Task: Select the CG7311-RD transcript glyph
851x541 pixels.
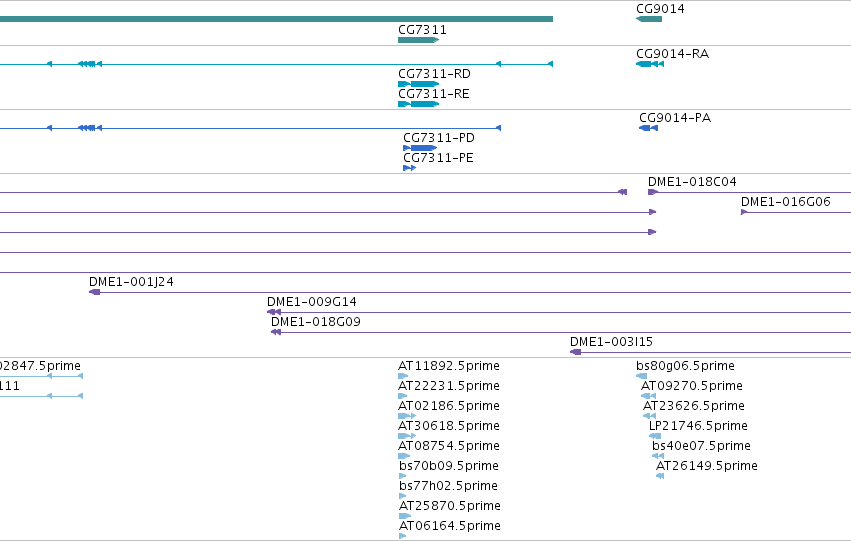Action: [x=418, y=84]
